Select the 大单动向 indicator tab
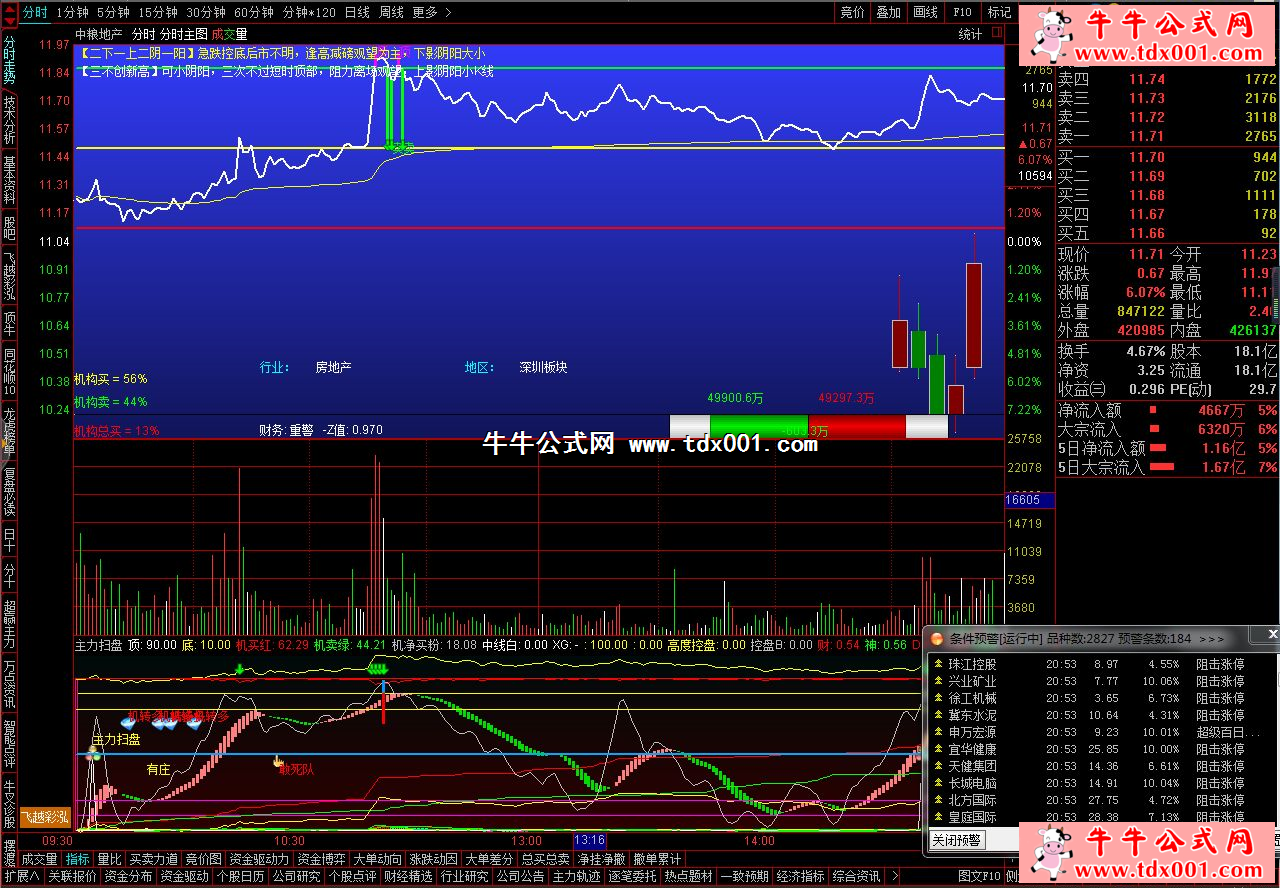This screenshot has width=1280, height=888. (377, 859)
